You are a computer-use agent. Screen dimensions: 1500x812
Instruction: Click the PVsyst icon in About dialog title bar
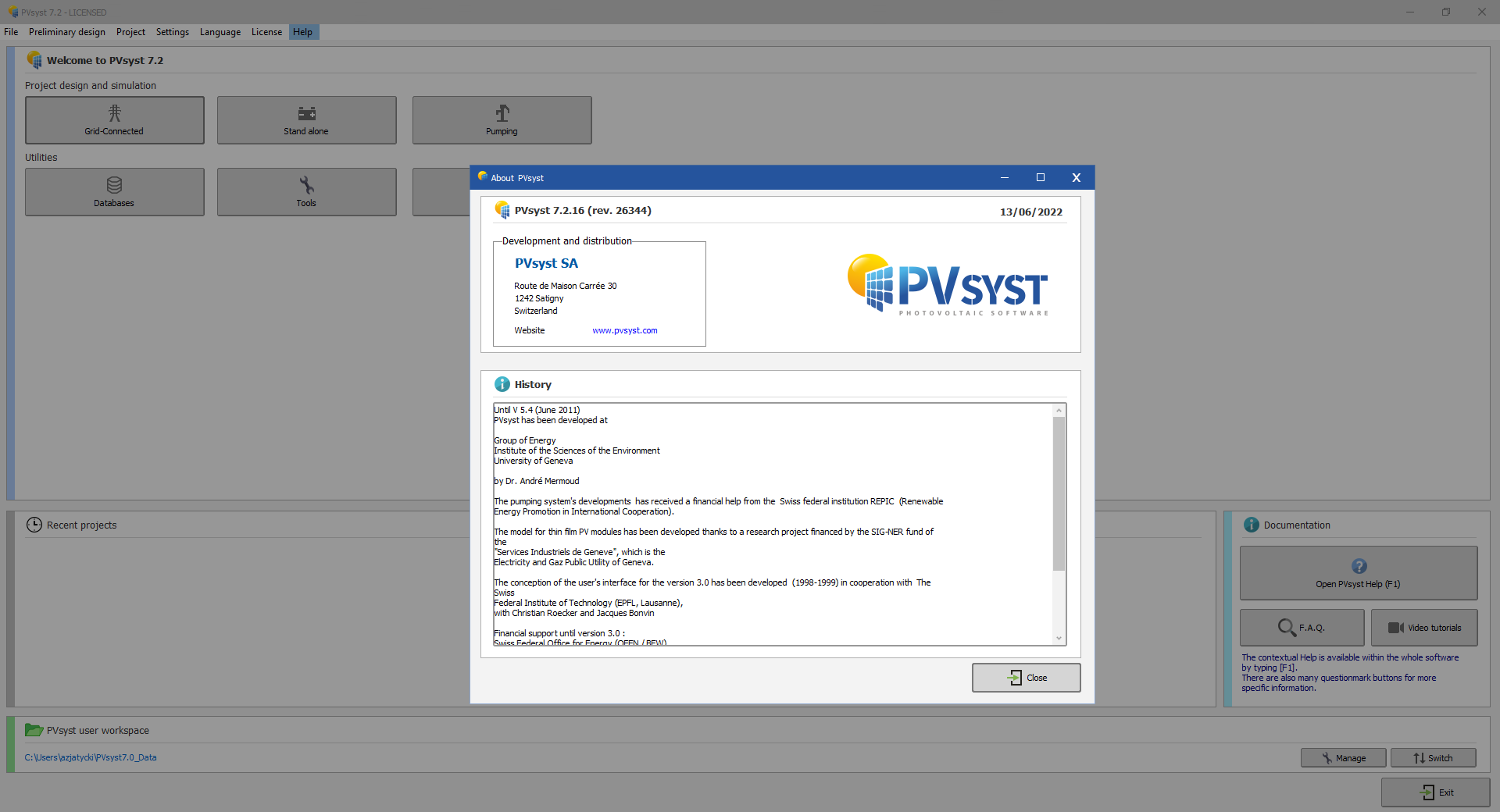(483, 176)
